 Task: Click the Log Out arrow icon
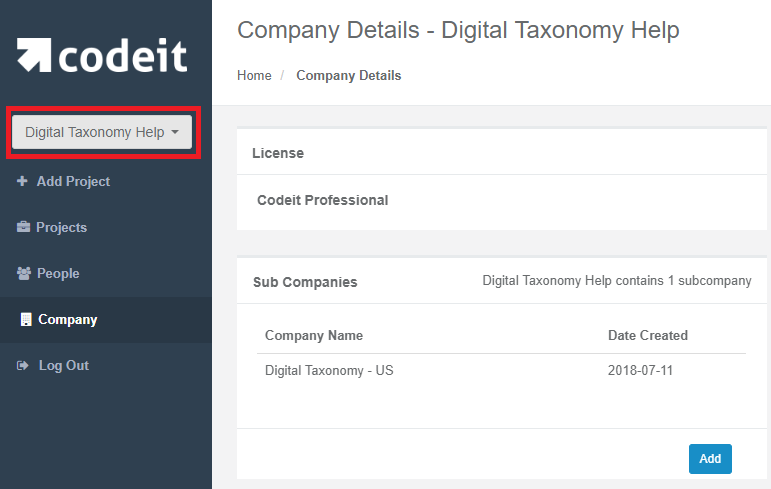click(23, 366)
